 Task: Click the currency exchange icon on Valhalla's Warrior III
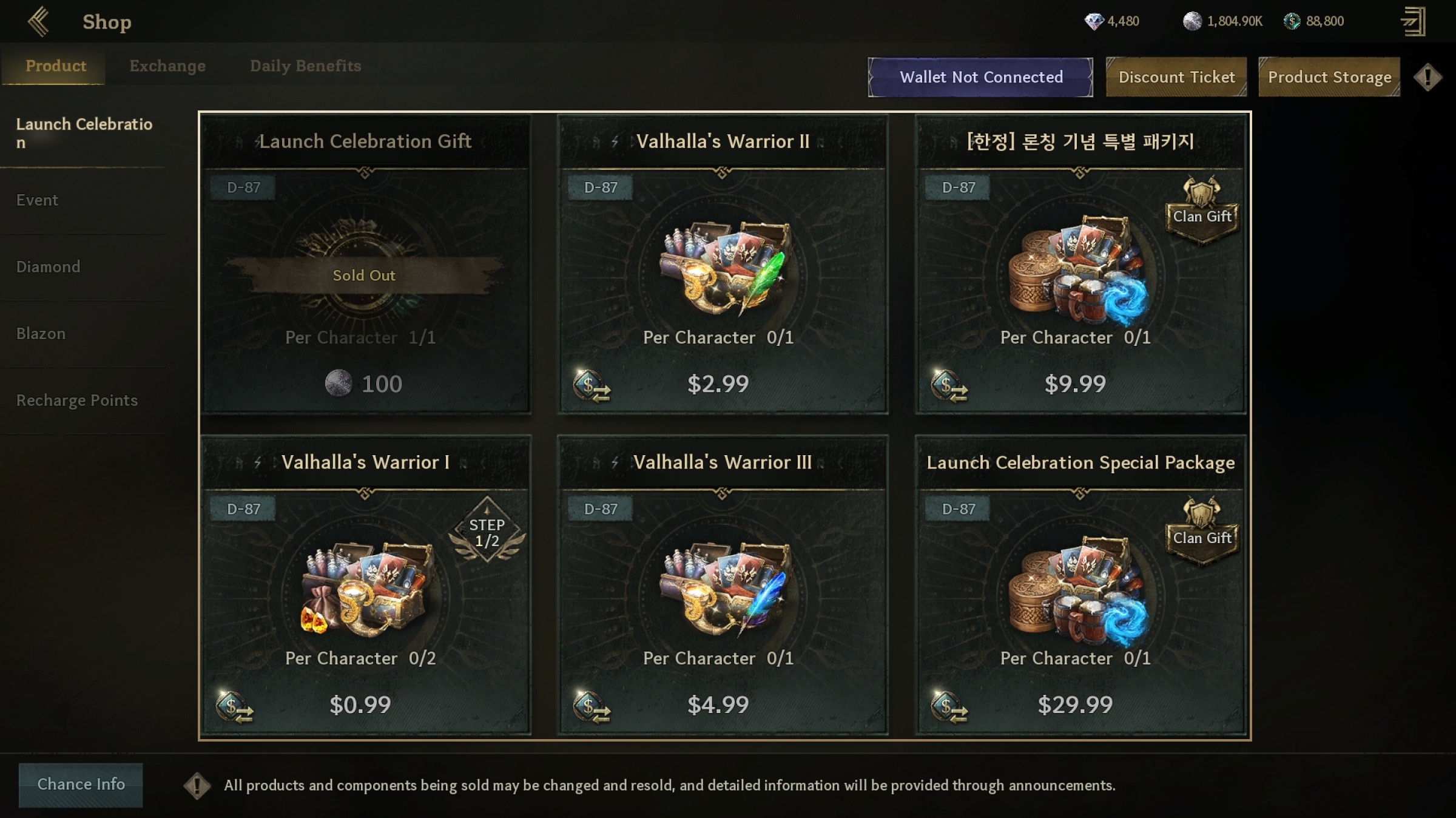coord(591,707)
